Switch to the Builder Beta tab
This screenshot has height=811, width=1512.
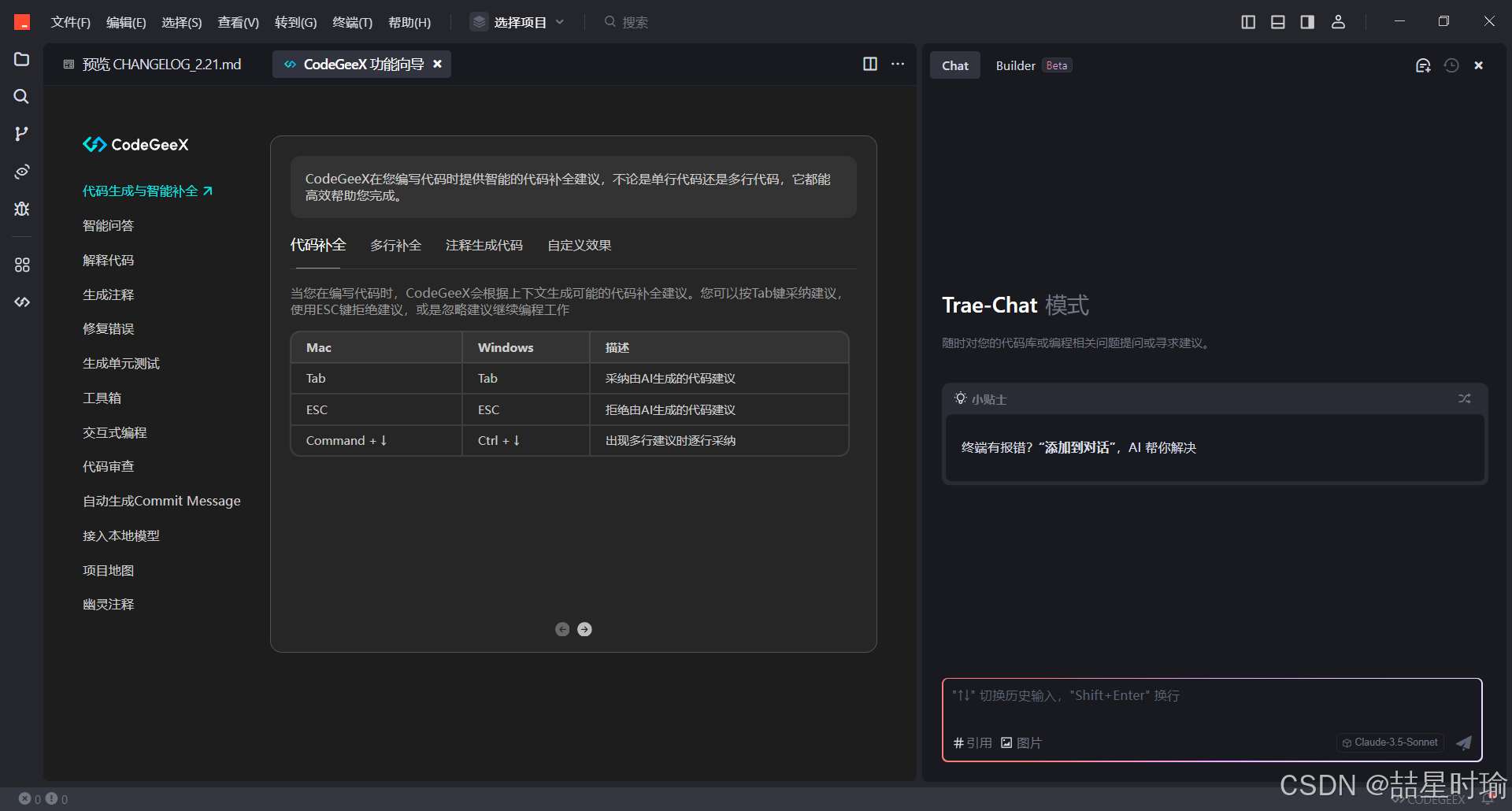1033,65
